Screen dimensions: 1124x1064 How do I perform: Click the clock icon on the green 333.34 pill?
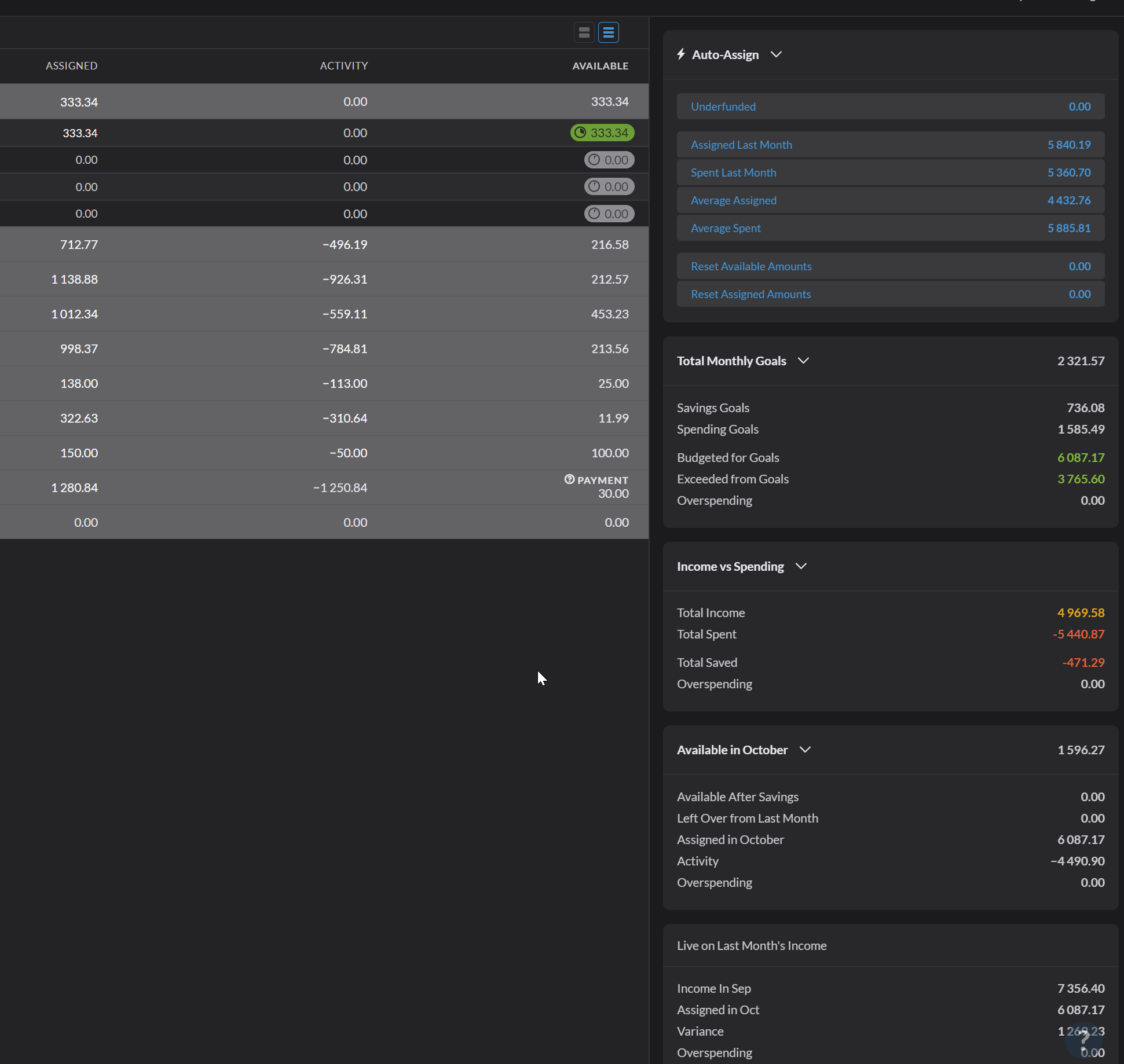(581, 133)
